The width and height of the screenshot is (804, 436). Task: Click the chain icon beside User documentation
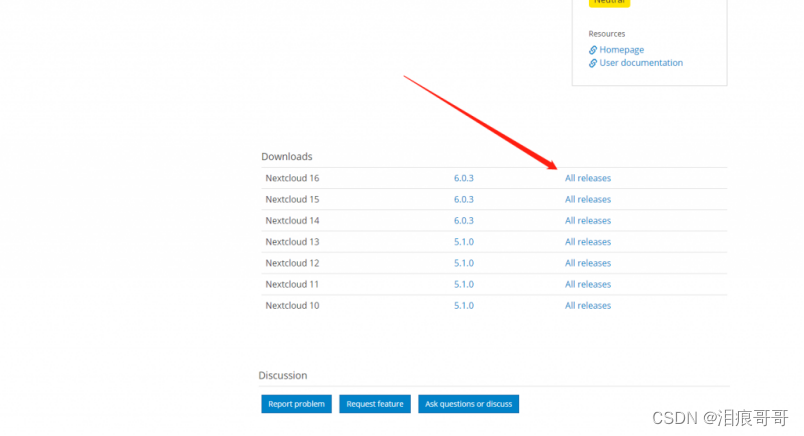click(x=593, y=63)
